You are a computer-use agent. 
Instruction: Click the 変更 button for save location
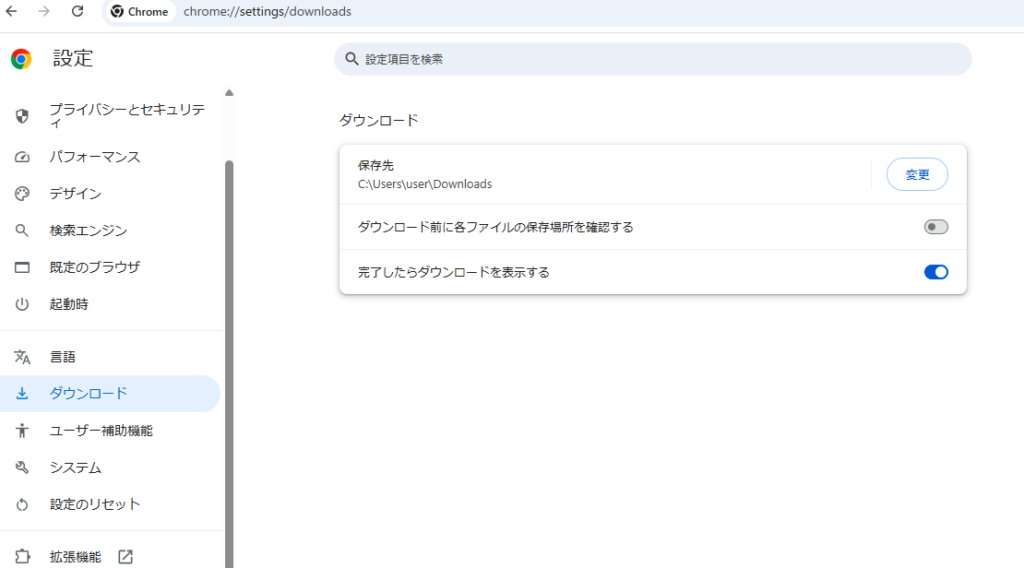tap(917, 175)
